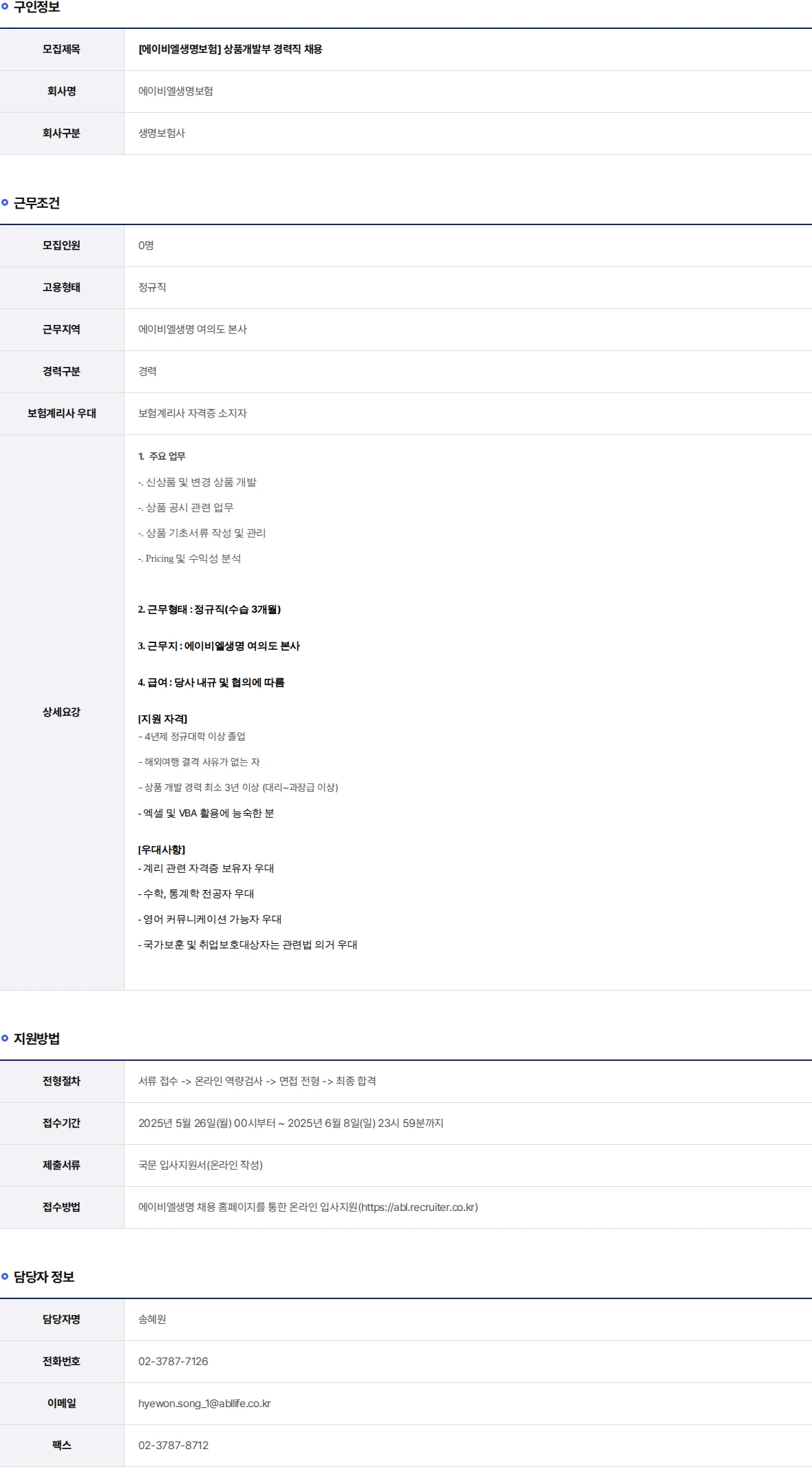The height and width of the screenshot is (1476, 812).
Task: Click the 담당자 정보 section heading
Action: 44,1277
